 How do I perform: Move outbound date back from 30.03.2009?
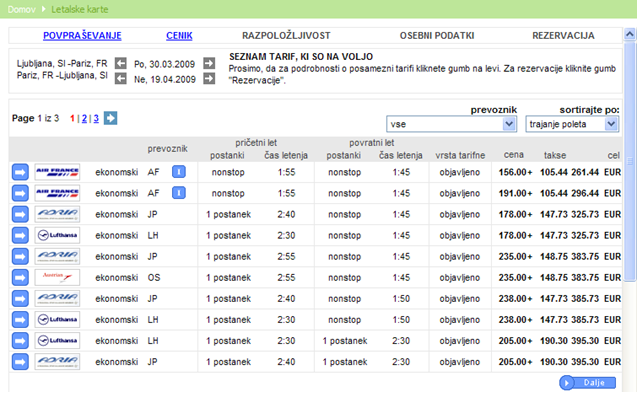[120, 63]
